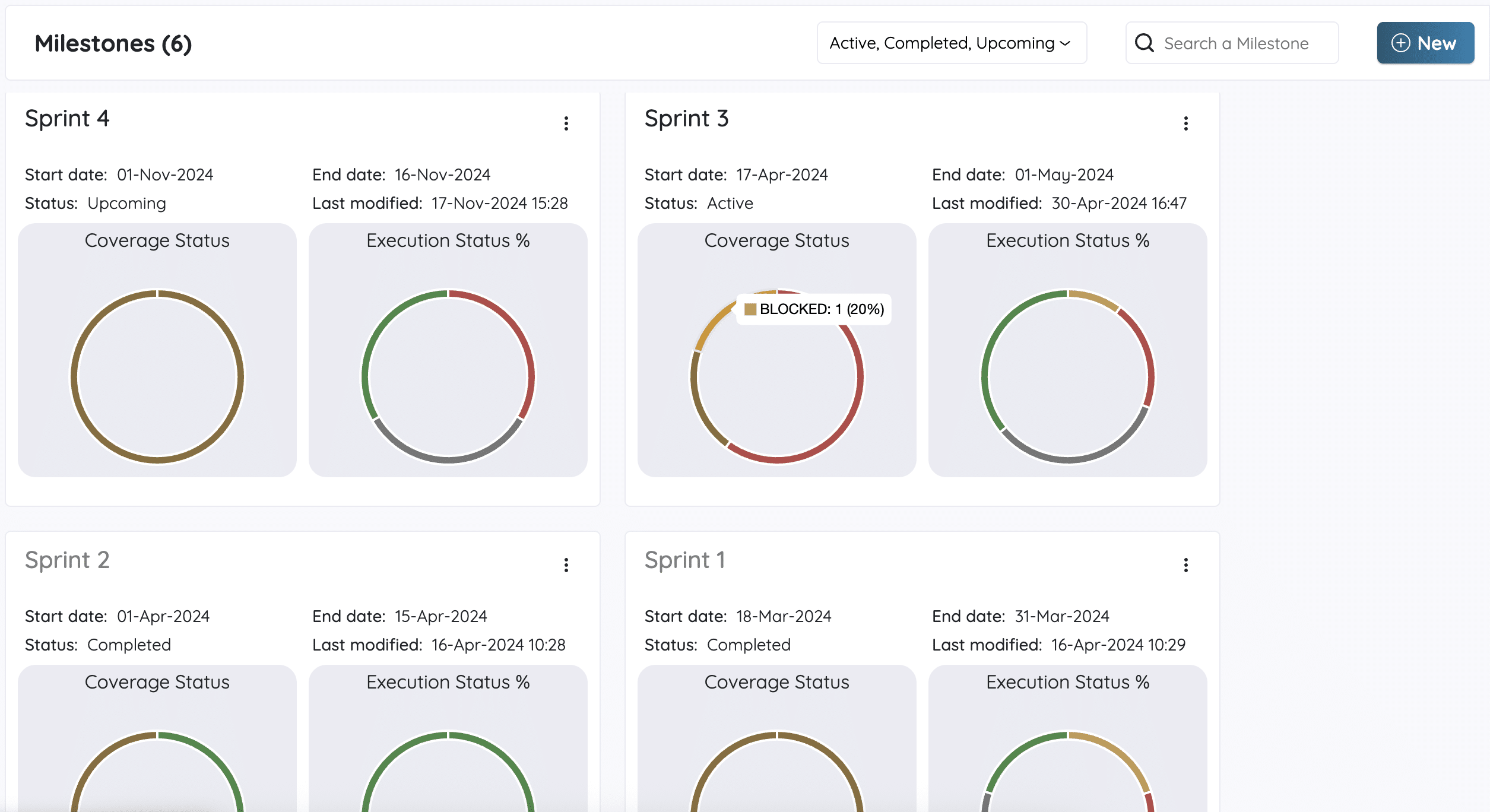Open Sprint 4 kebab options menu

click(x=566, y=123)
